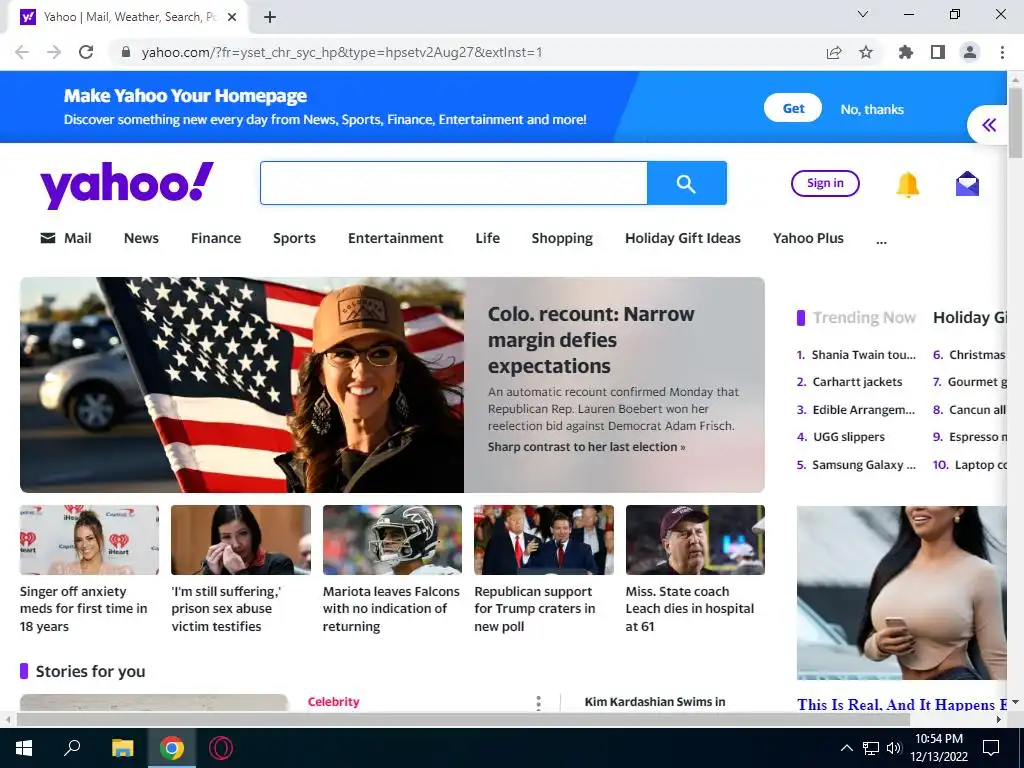The width and height of the screenshot is (1024, 768).
Task: Open the Yahoo Mail envelope icon
Action: coord(967,184)
